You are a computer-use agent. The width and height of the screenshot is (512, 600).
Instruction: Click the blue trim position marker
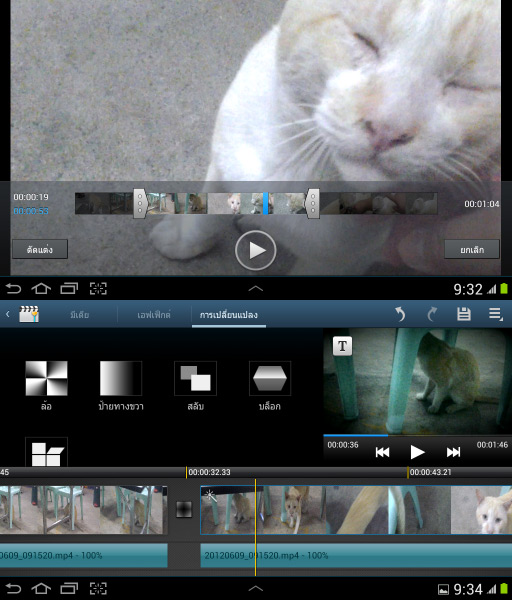266,203
